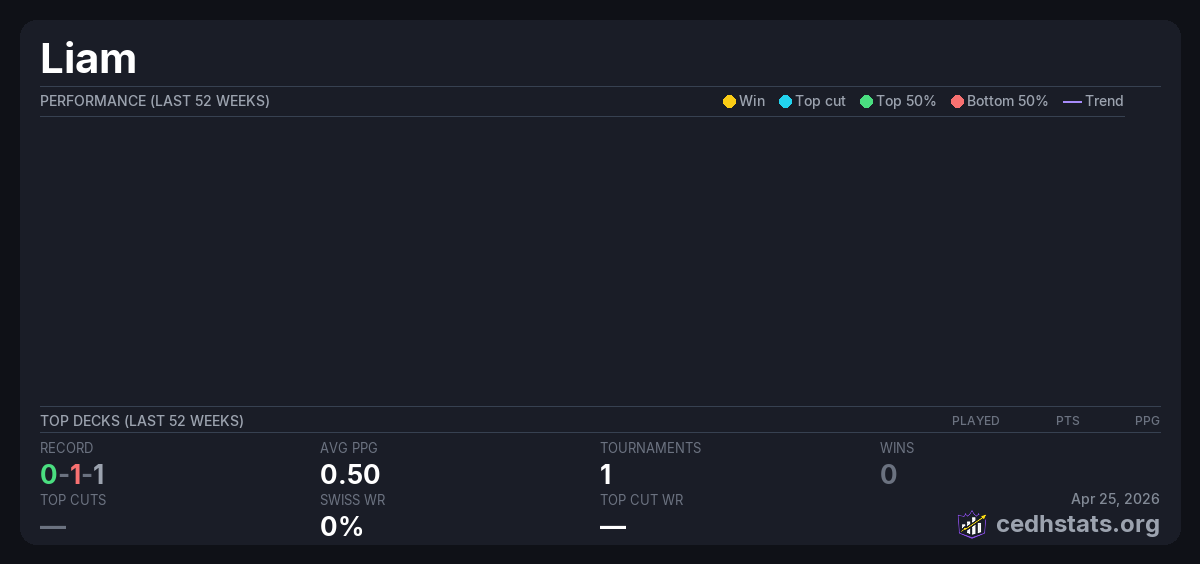
Task: Sort by the PPG column header
Action: (1147, 421)
